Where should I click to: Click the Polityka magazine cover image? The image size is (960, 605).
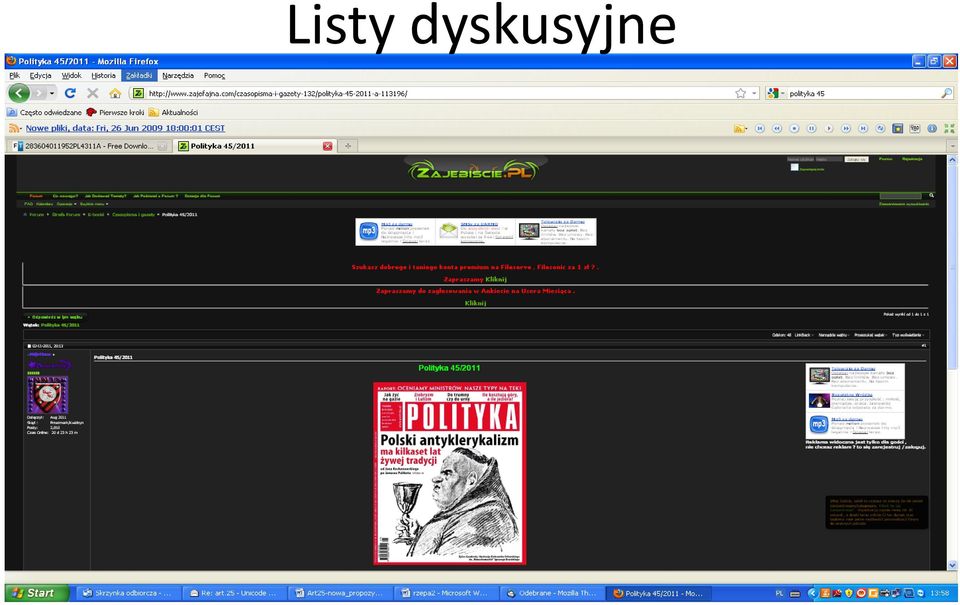[x=450, y=473]
